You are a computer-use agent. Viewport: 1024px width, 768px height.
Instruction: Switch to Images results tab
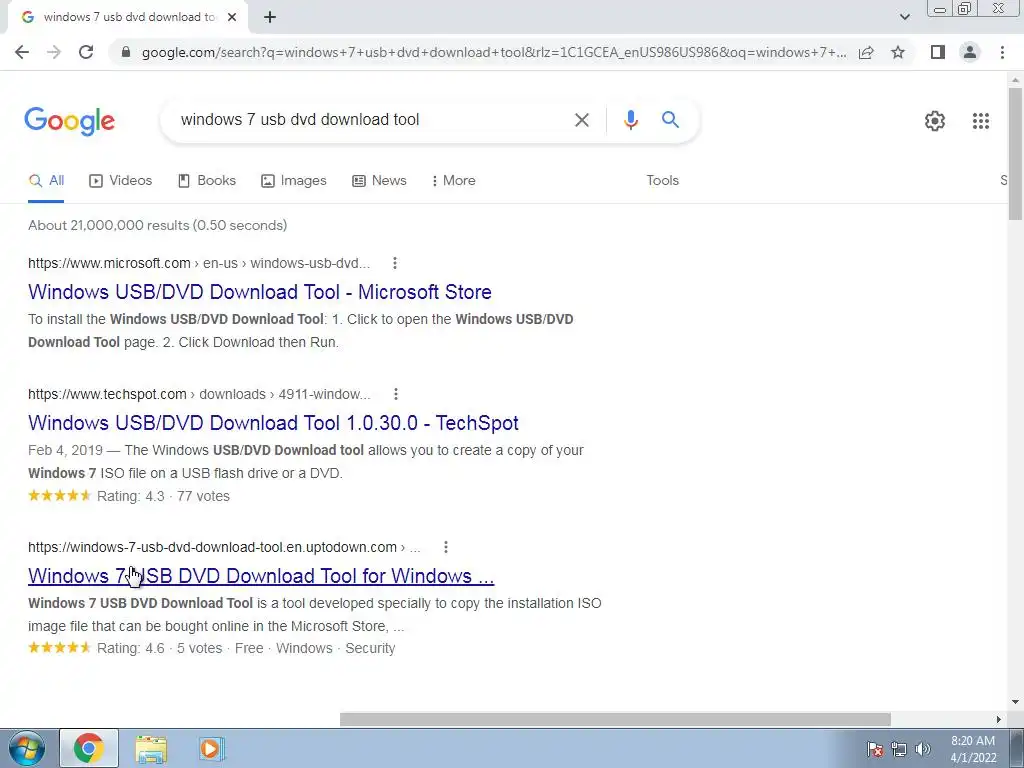pos(293,181)
